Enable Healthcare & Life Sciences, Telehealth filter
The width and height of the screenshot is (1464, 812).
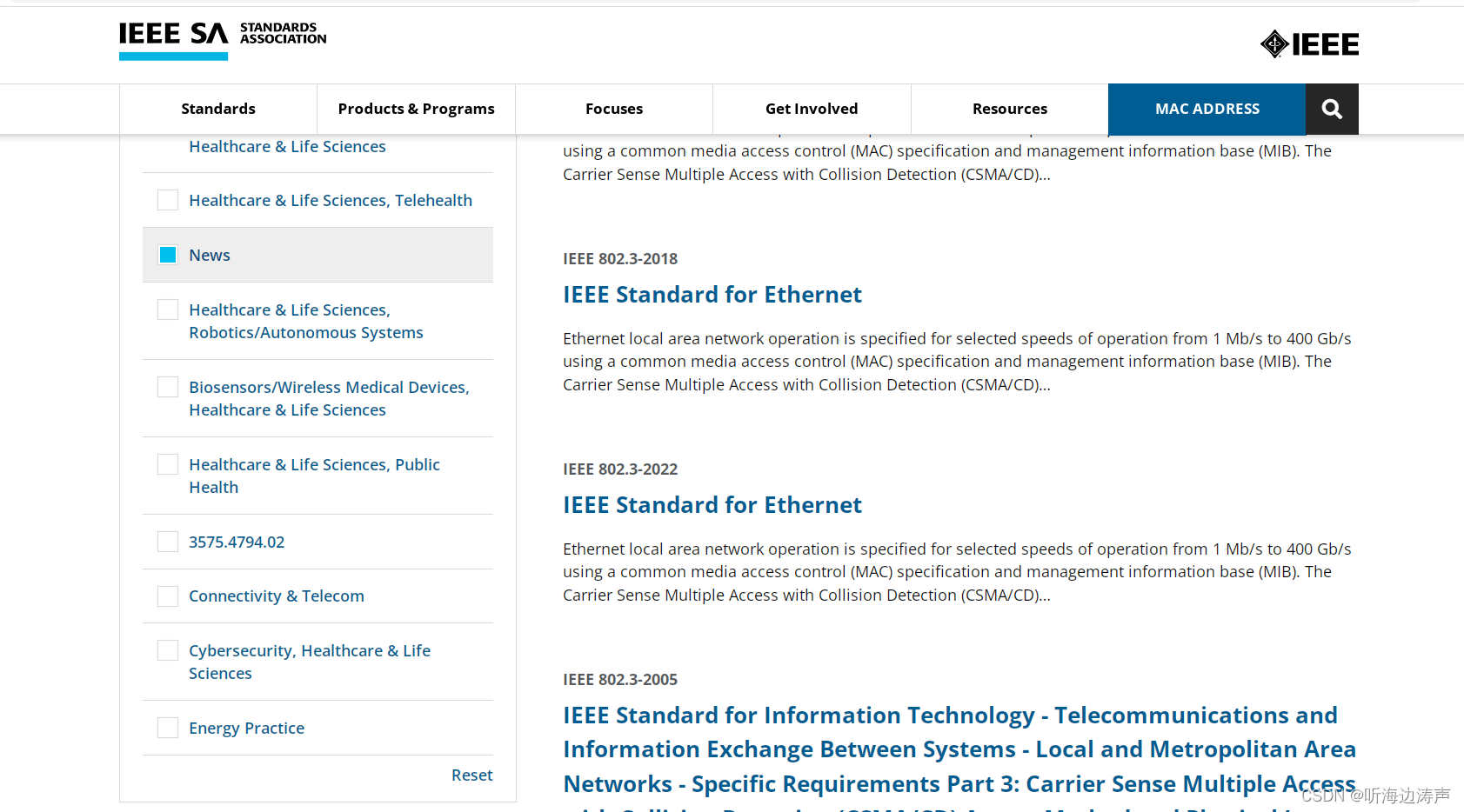click(x=167, y=199)
